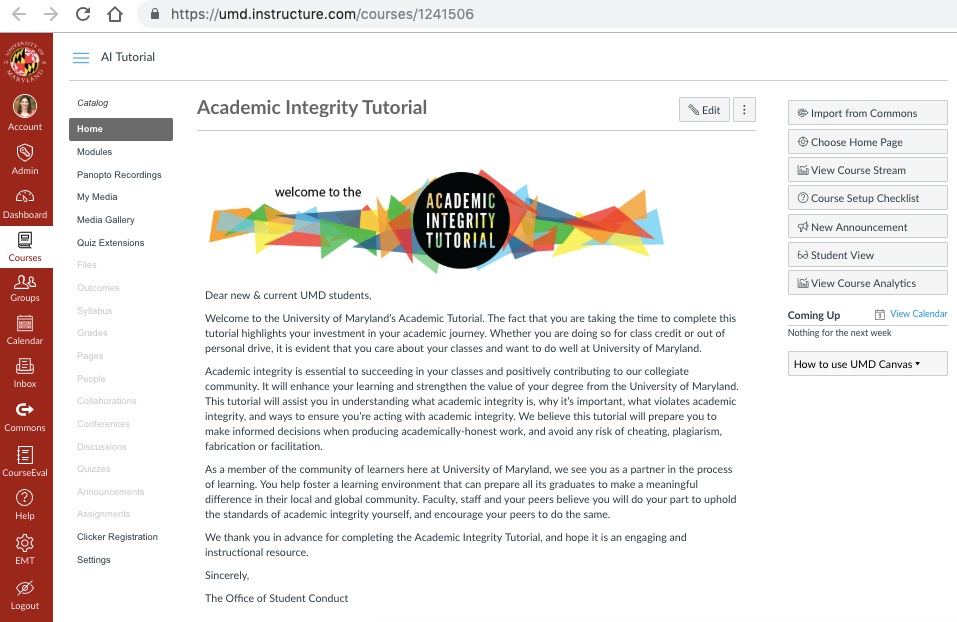Click the Help question mark icon
The height and width of the screenshot is (622, 957).
[25, 498]
